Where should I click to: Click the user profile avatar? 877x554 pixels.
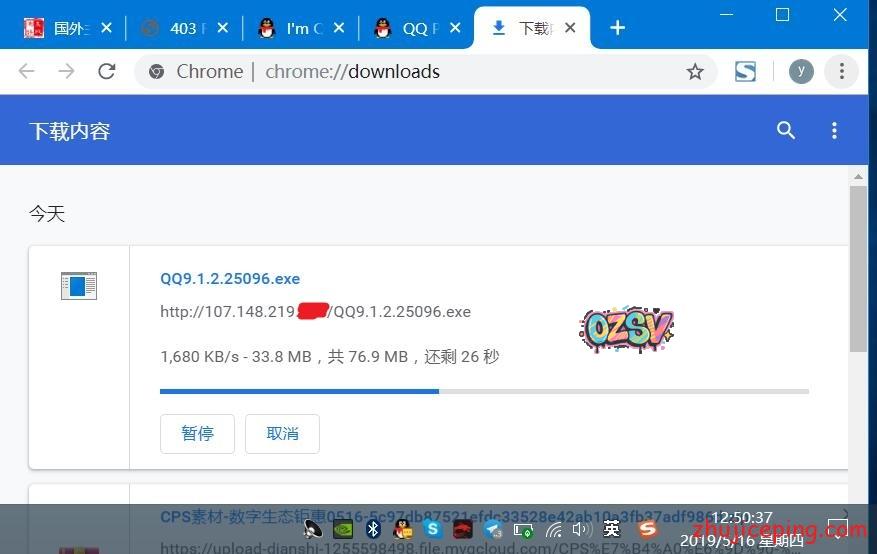pos(800,71)
